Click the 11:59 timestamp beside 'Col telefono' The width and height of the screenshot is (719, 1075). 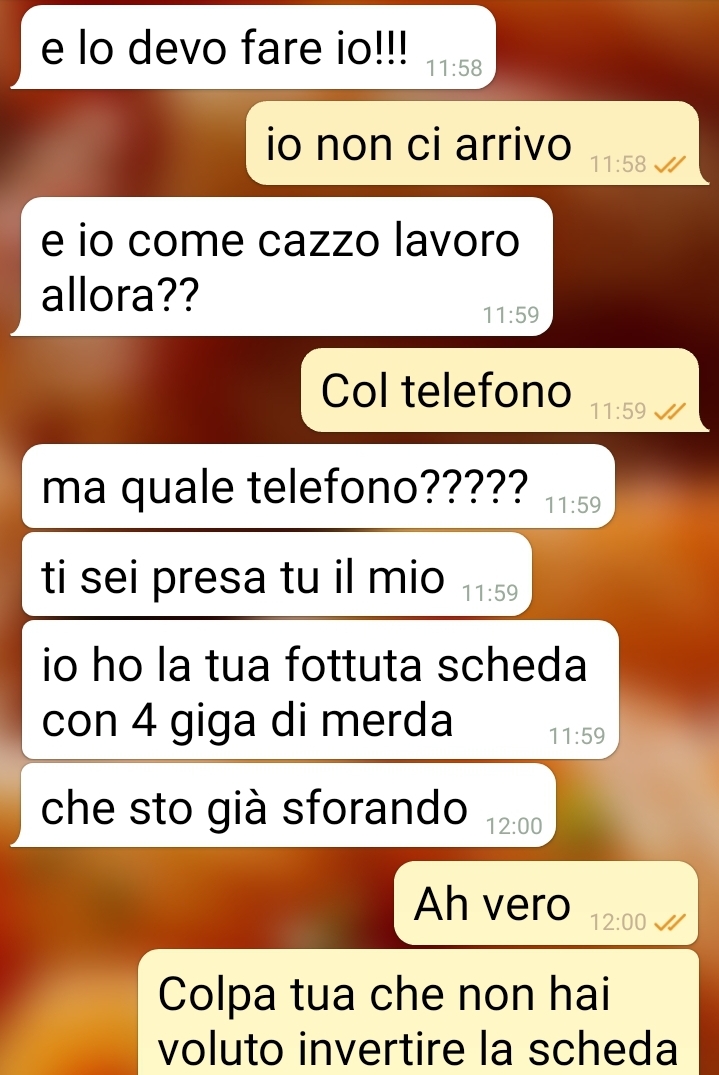point(618,411)
